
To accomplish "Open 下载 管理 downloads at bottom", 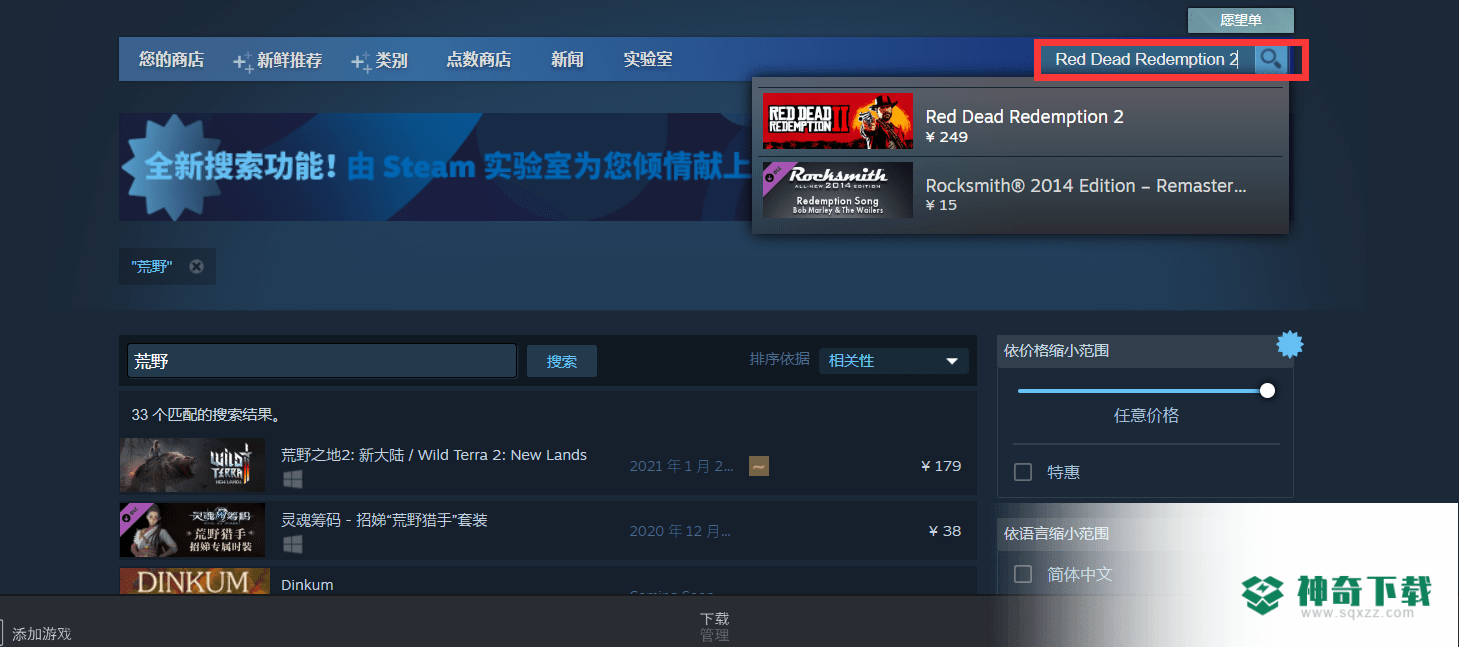I will point(714,627).
